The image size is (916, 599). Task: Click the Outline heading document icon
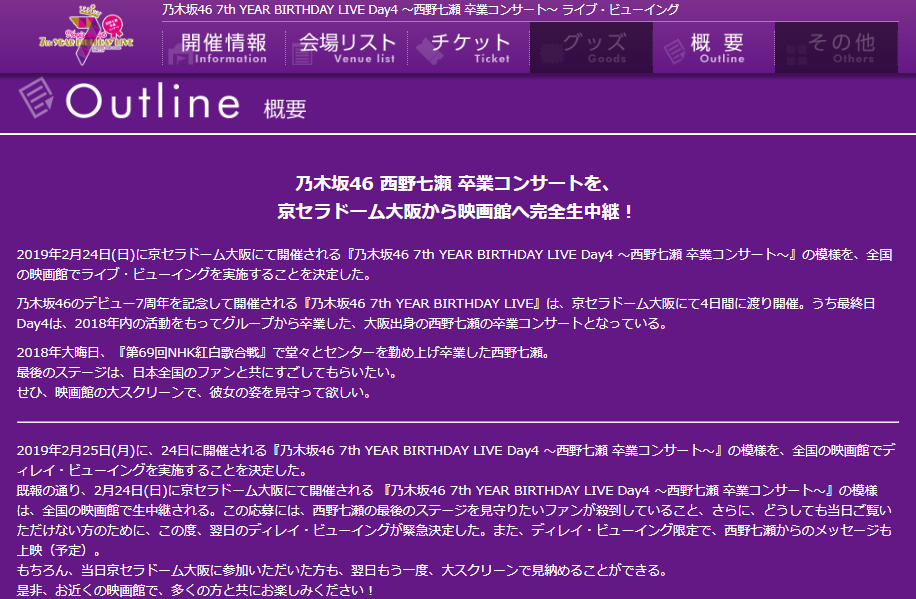tap(36, 98)
